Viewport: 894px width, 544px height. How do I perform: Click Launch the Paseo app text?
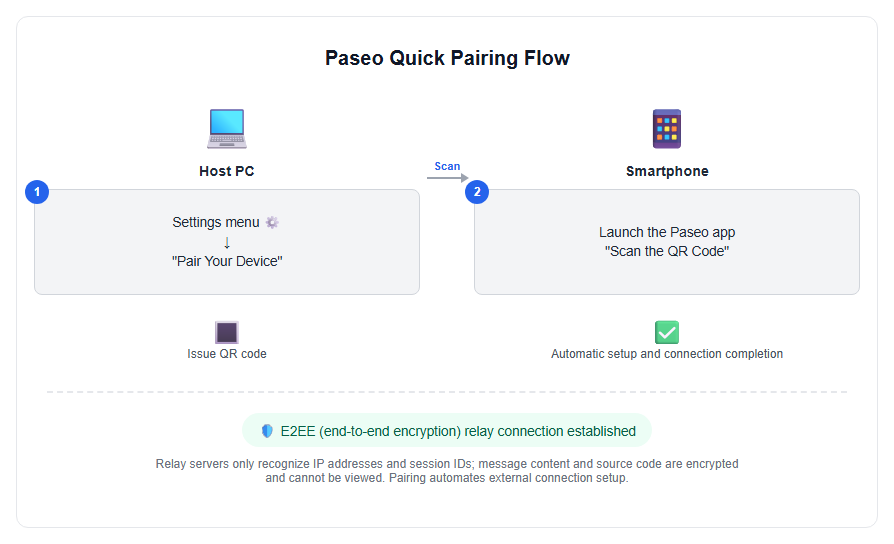[x=667, y=232]
